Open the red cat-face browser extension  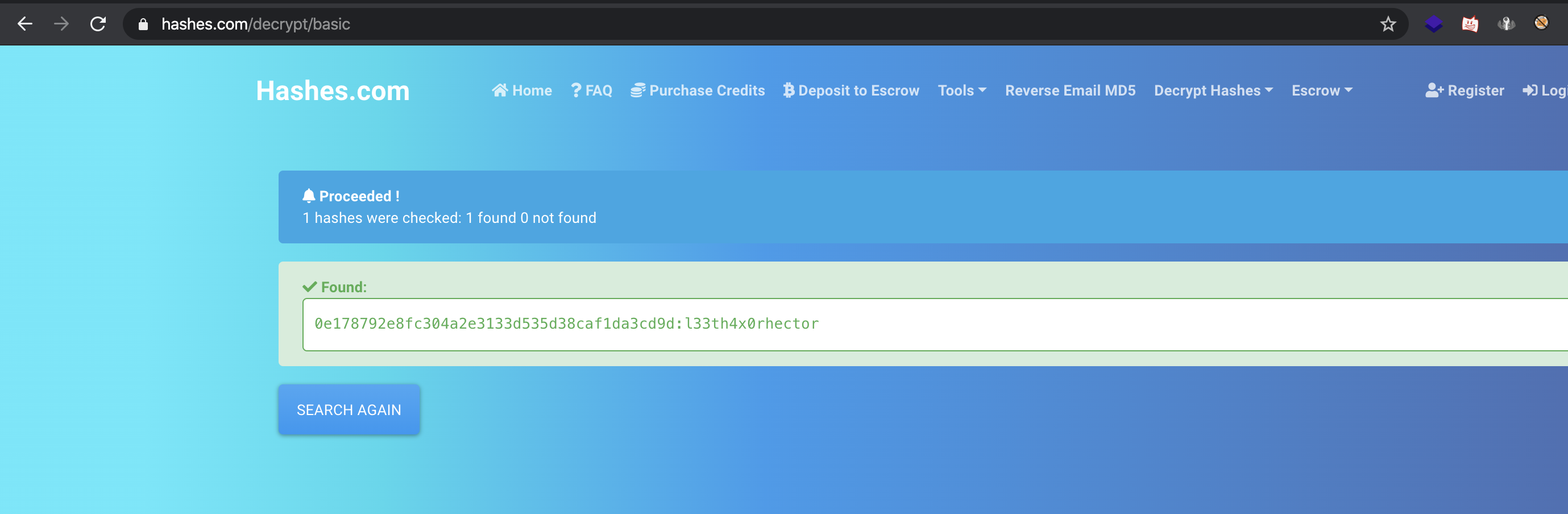[1470, 24]
